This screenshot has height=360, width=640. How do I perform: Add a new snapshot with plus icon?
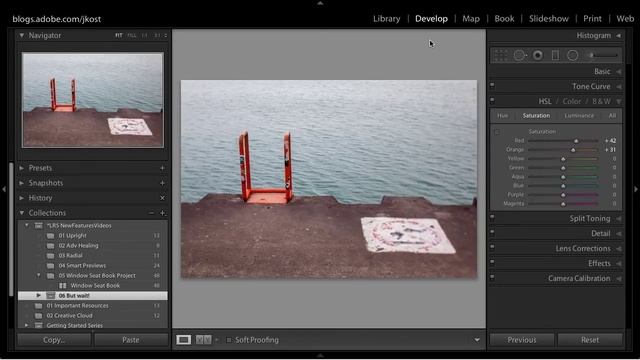(162, 183)
